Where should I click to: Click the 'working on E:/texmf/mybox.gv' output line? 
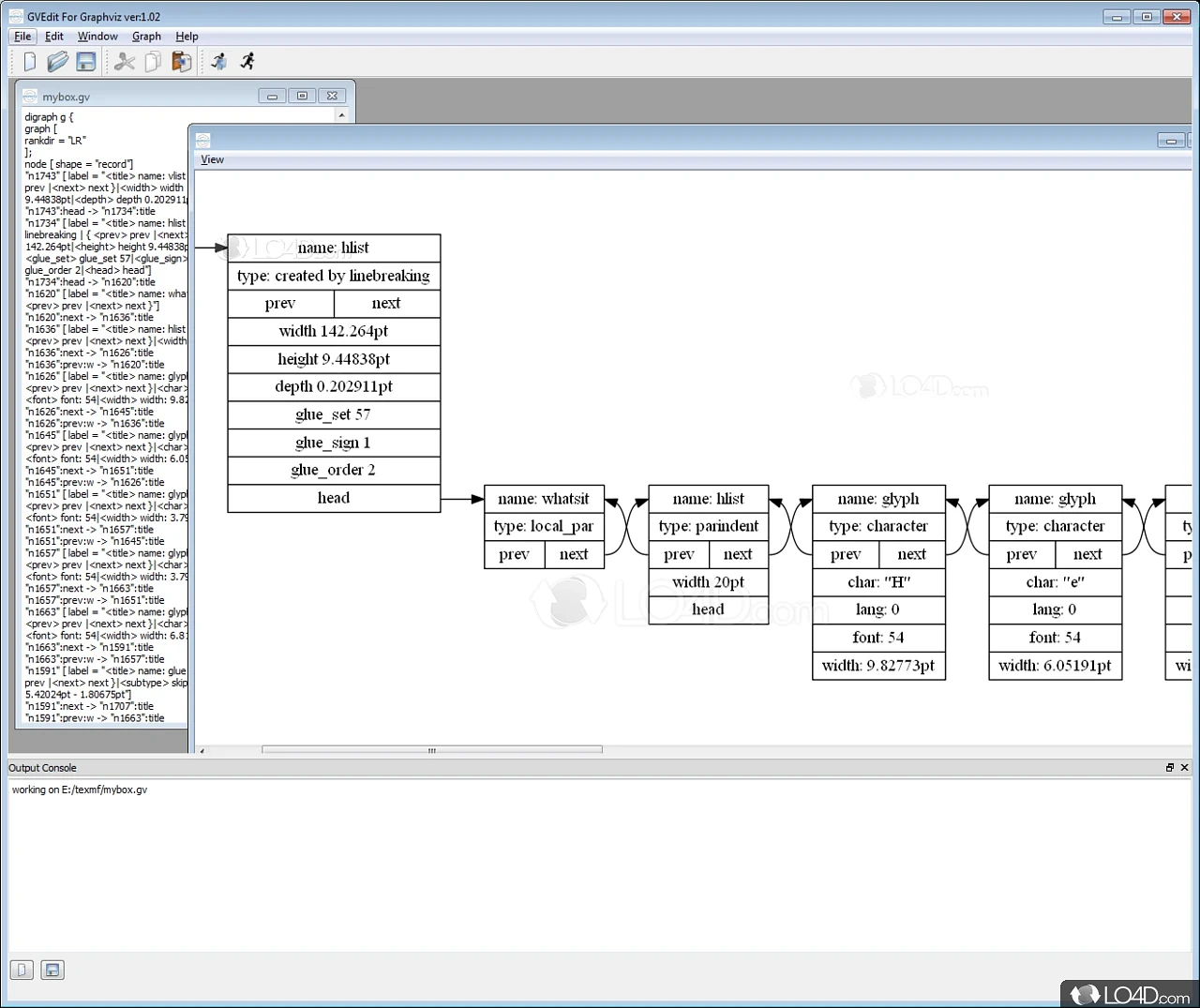click(79, 790)
